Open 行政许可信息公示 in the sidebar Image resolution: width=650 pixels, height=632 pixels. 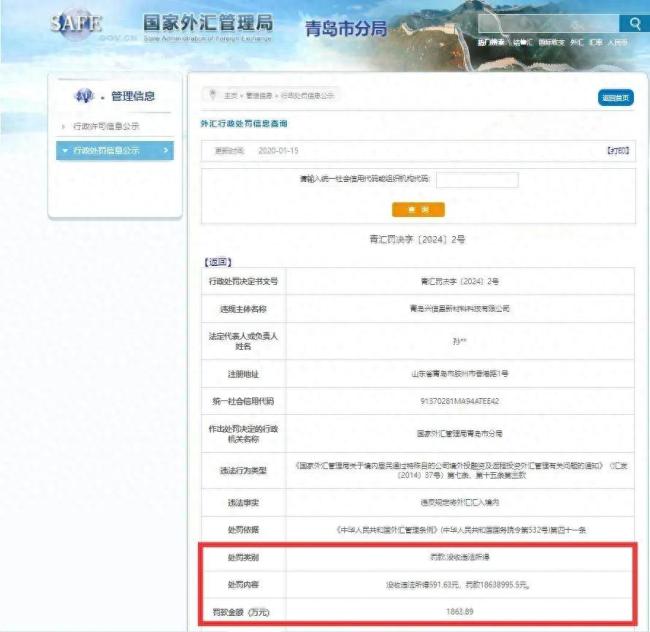[106, 127]
